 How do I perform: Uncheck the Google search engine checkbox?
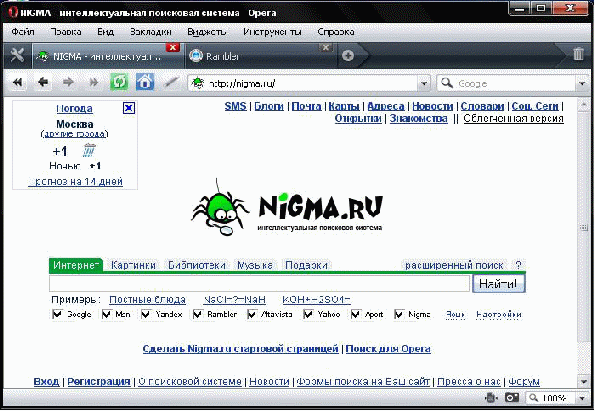click(57, 314)
